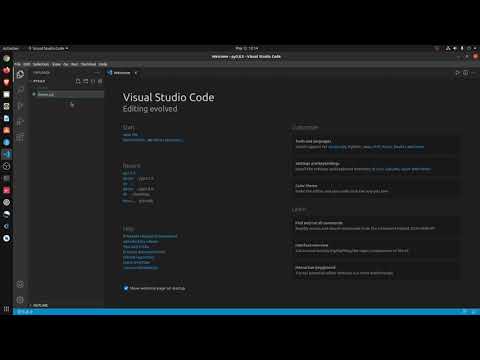The width and height of the screenshot is (480, 360).
Task: Click the project indicator in status bar
Action: (x=25, y=311)
